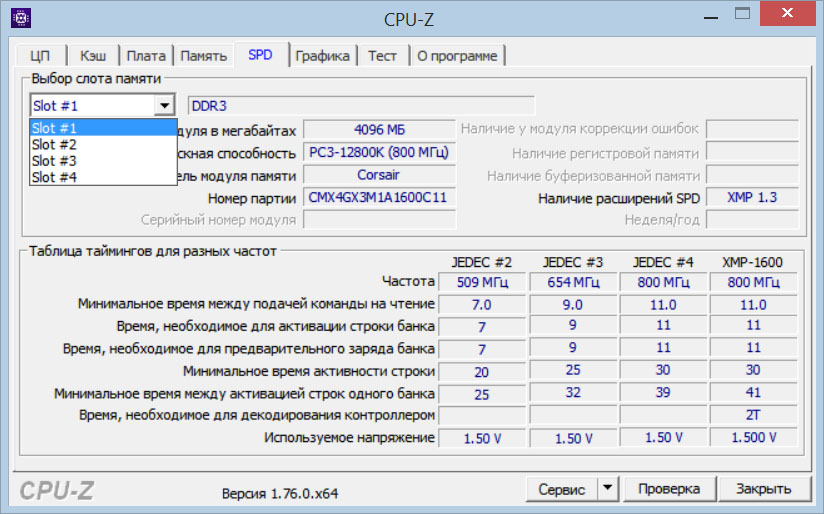Click the 9.0 CAS latency cell
Screen dimensions: 824x514
click(x=573, y=305)
